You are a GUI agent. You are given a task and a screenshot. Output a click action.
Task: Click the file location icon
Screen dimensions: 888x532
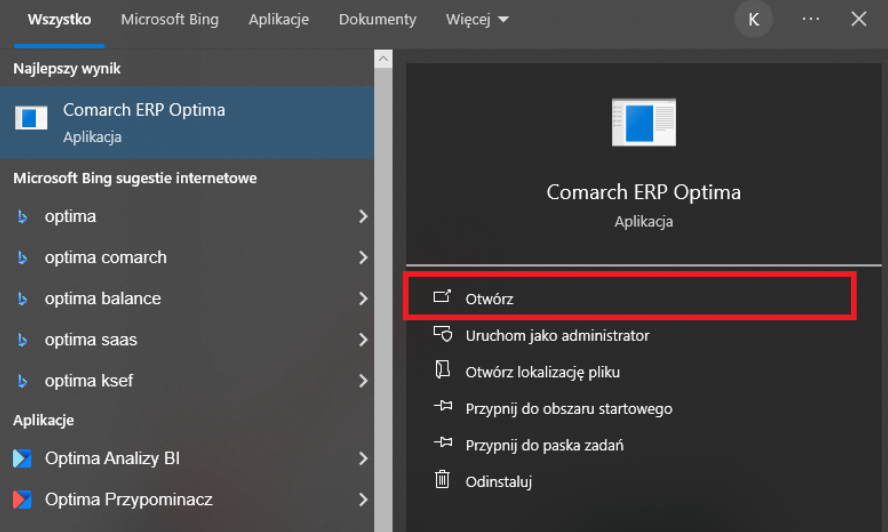coord(442,369)
